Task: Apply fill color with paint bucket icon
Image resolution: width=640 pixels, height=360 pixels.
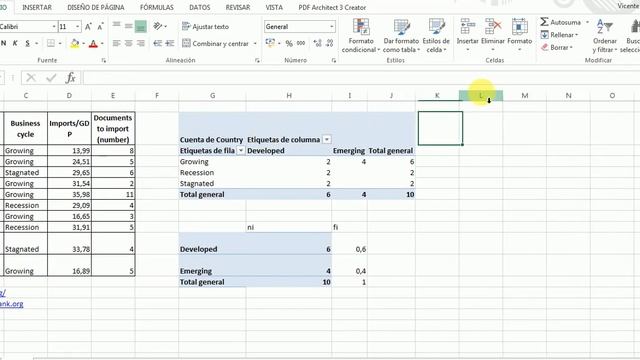Action: point(74,43)
